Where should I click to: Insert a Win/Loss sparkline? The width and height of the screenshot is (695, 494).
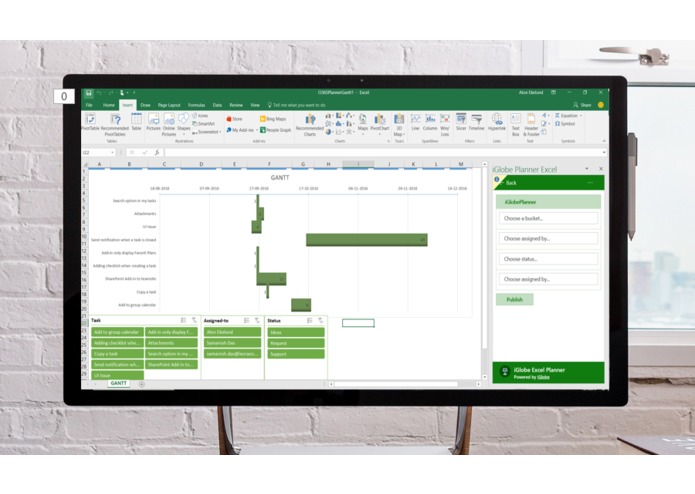point(445,124)
